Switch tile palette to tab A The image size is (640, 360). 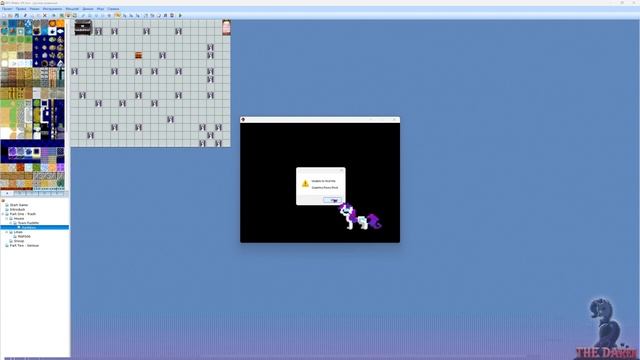click(7, 193)
